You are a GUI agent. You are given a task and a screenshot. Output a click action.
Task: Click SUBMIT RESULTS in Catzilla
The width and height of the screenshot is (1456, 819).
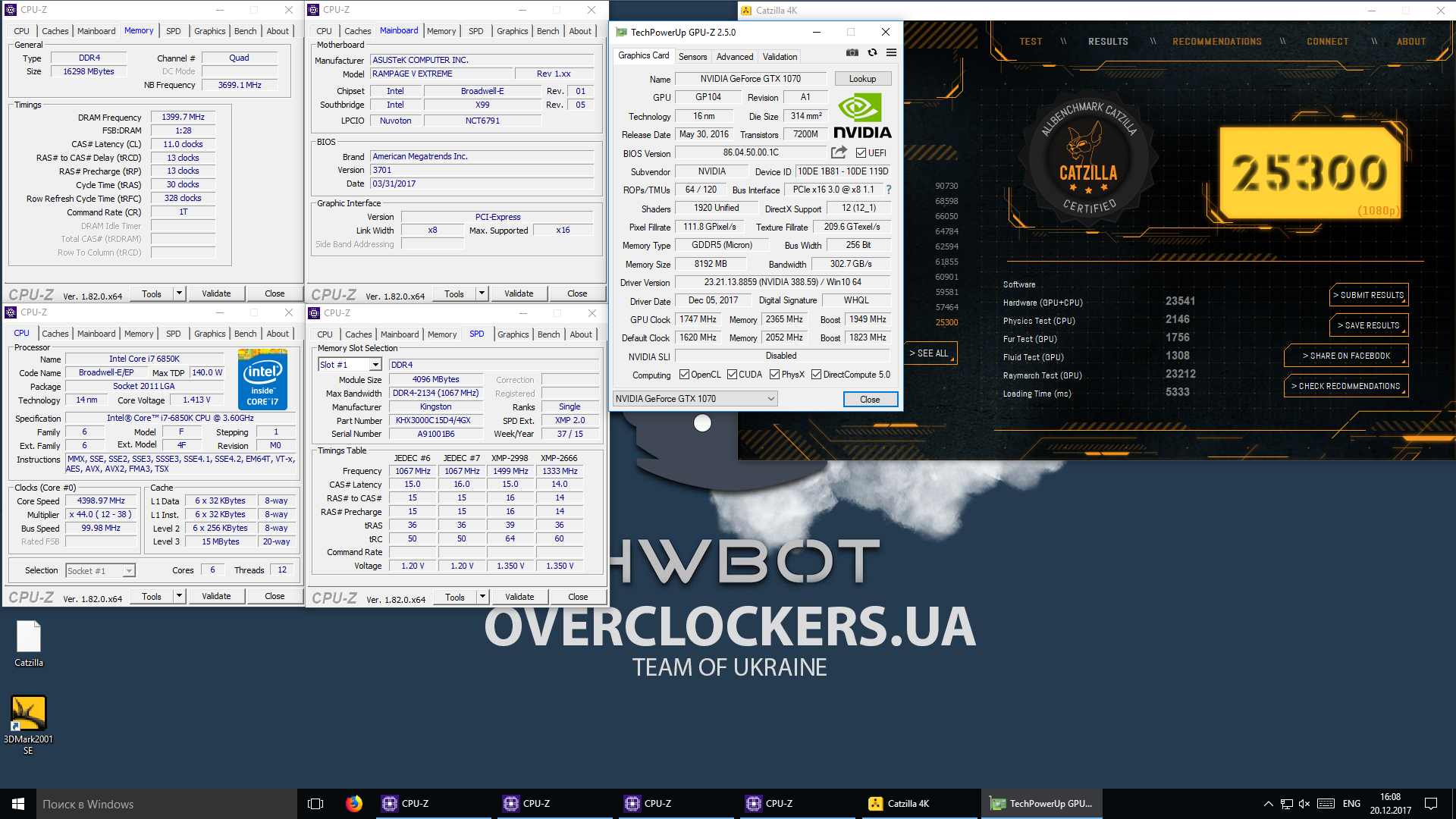click(x=1368, y=295)
